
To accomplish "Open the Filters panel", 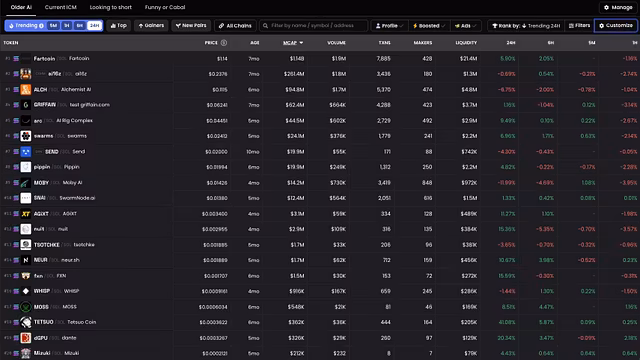I will (579, 26).
